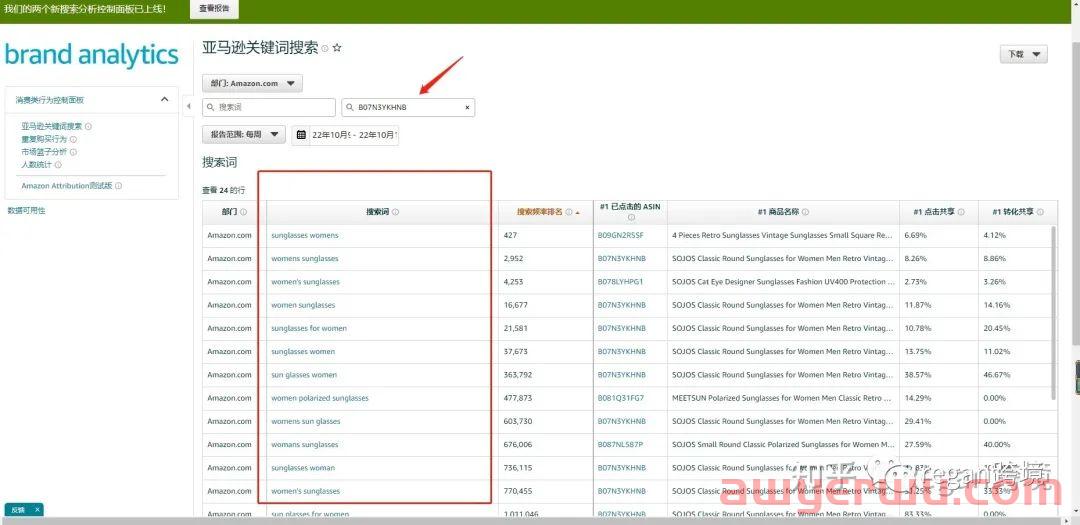The image size is (1080, 525).
Task: Open Amazon Attribution测试版 link
Action: click(x=67, y=186)
